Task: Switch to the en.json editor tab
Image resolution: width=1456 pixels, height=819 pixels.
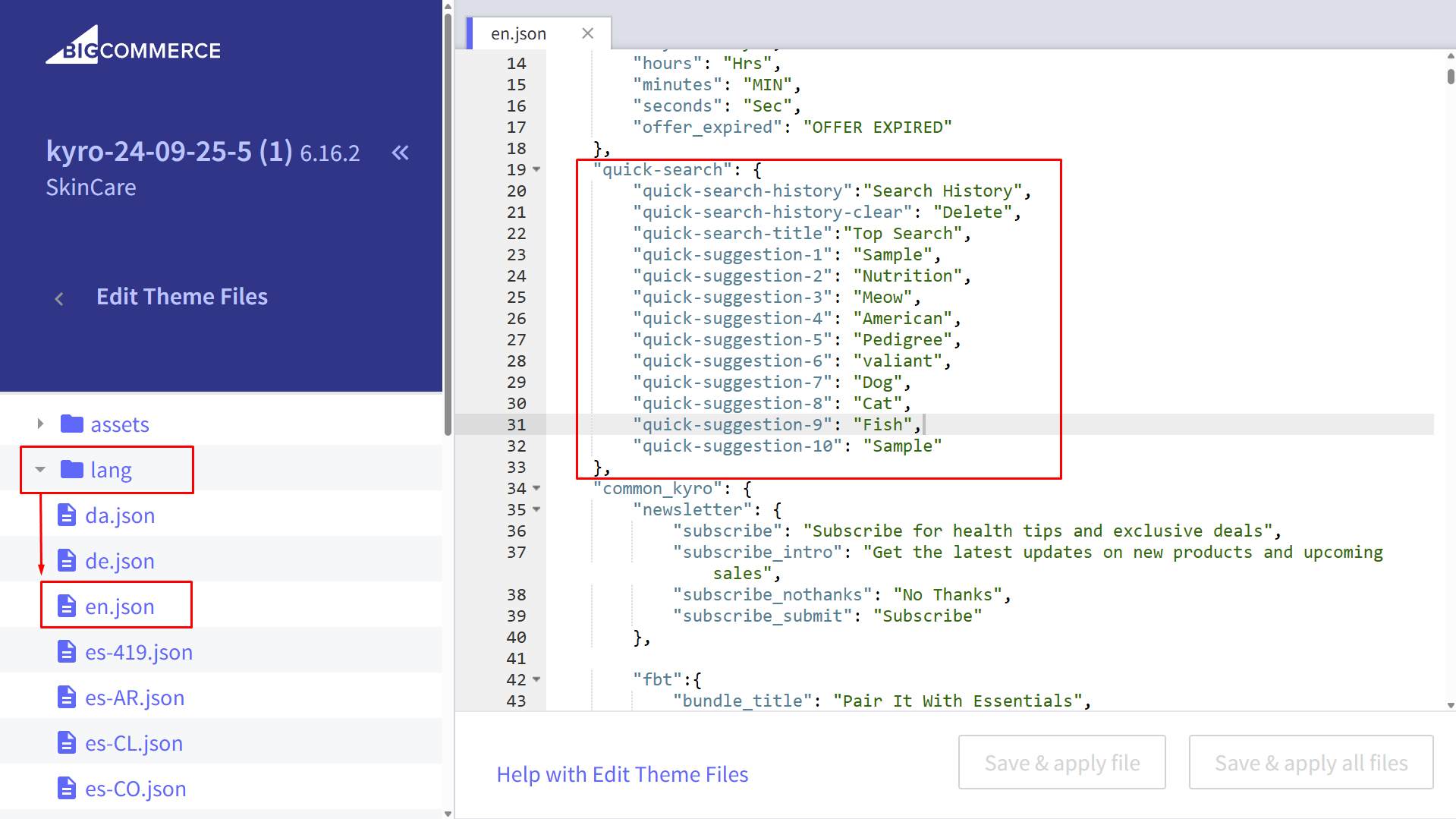Action: (x=518, y=33)
